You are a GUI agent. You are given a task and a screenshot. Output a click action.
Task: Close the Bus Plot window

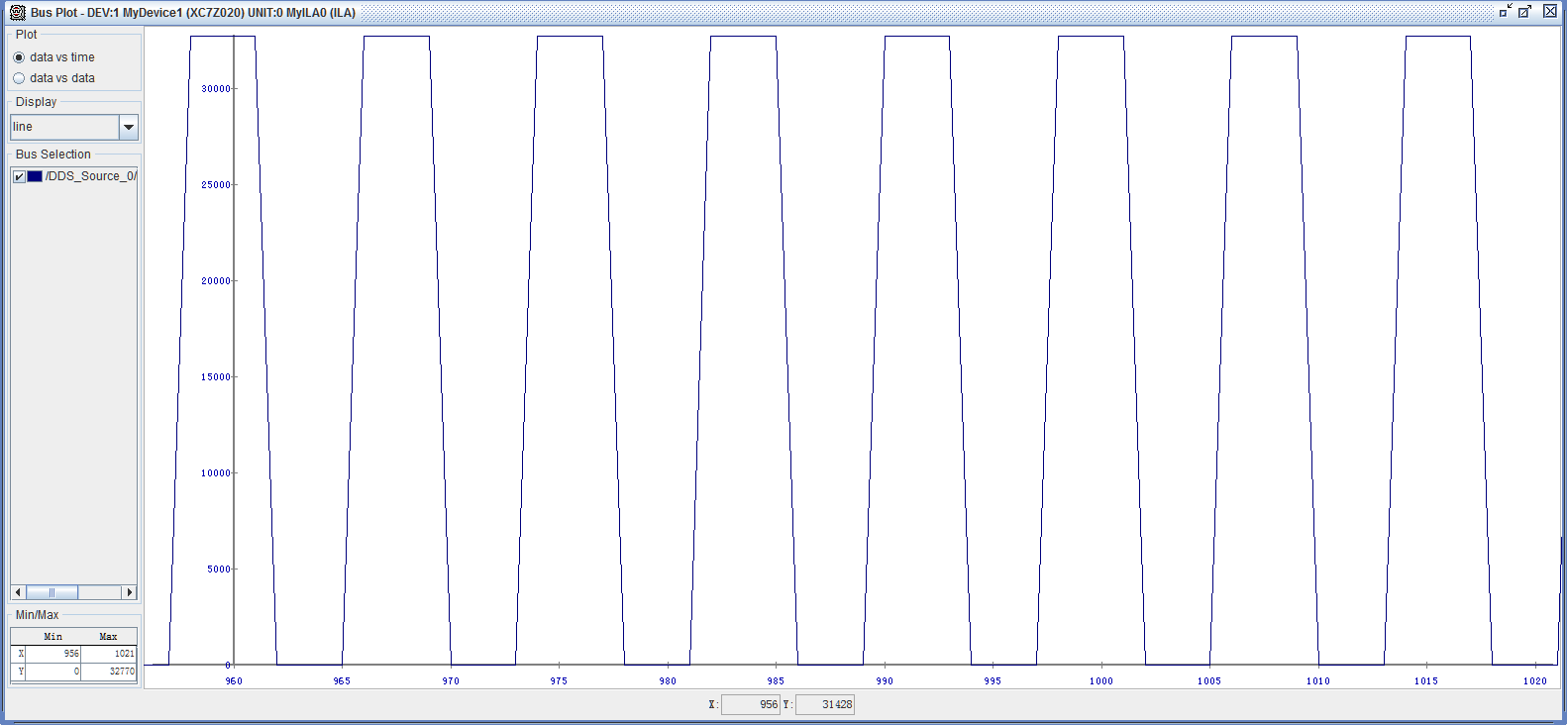click(1550, 11)
